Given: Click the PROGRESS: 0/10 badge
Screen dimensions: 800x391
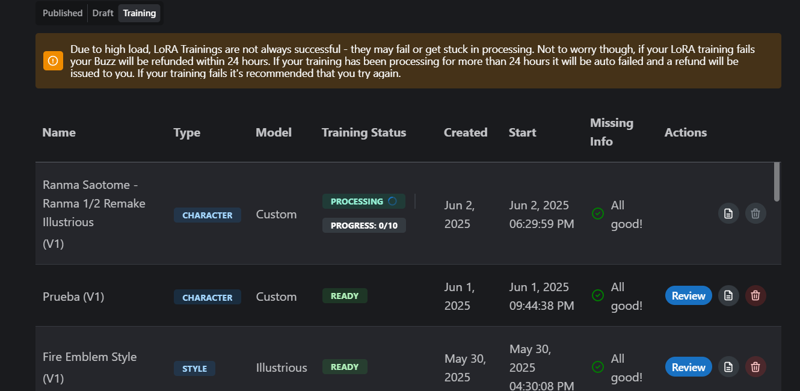Looking at the screenshot, I should pos(364,225).
